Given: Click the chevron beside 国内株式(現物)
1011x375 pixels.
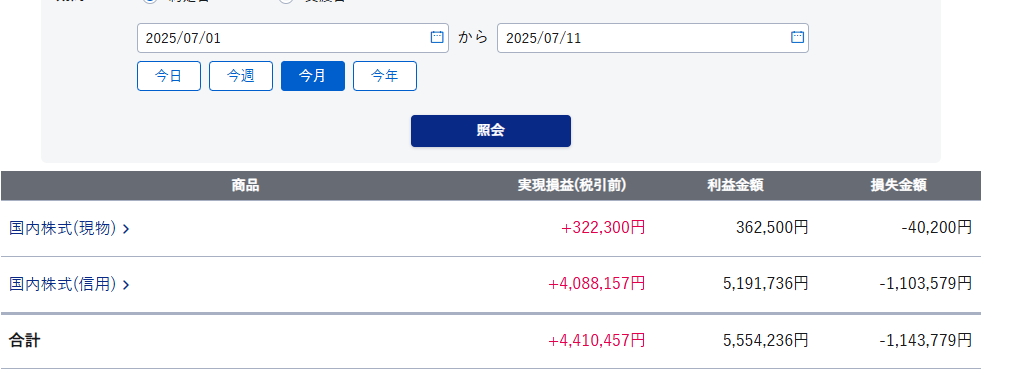Looking at the screenshot, I should pos(126,229).
